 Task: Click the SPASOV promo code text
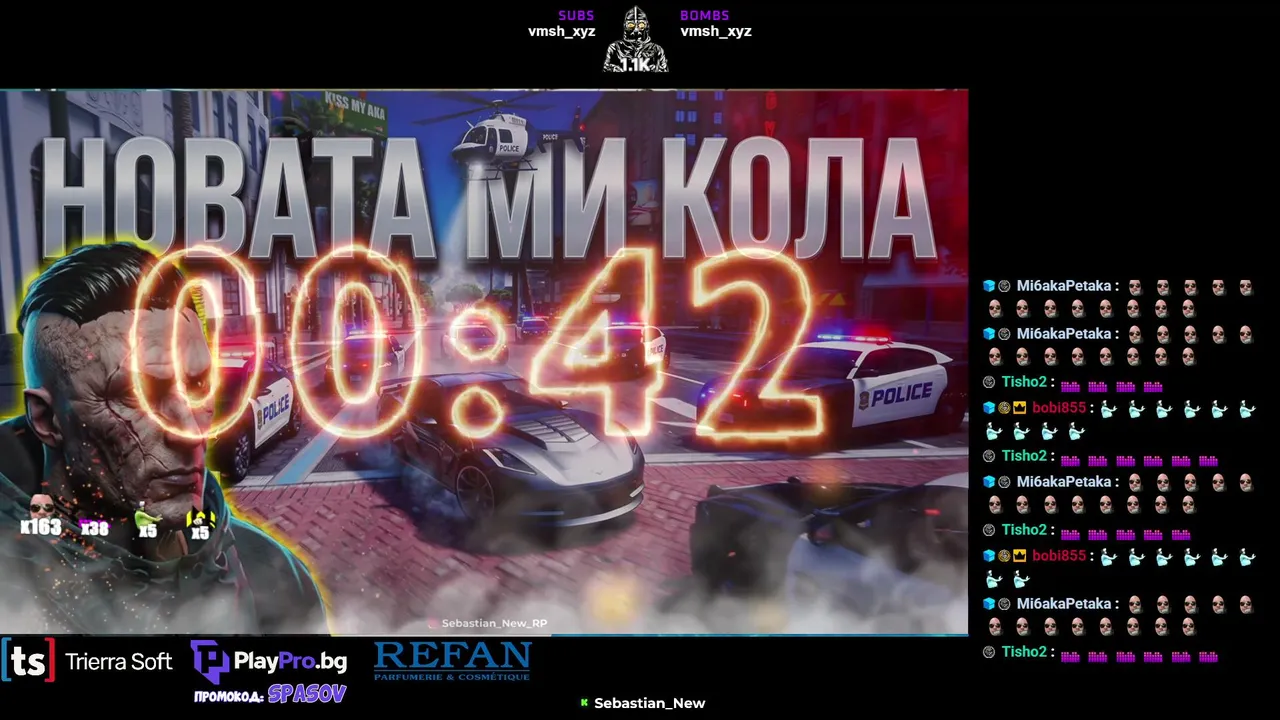306,695
